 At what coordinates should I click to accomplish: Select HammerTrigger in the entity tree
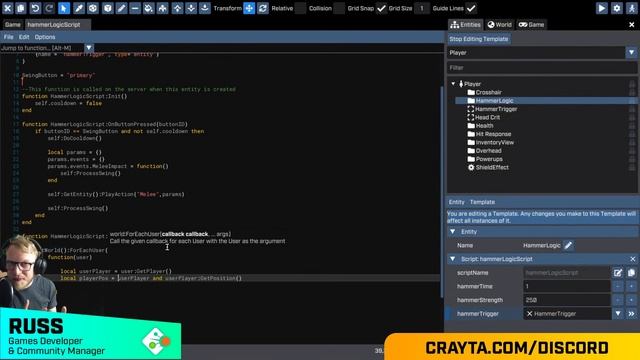tap(496, 109)
